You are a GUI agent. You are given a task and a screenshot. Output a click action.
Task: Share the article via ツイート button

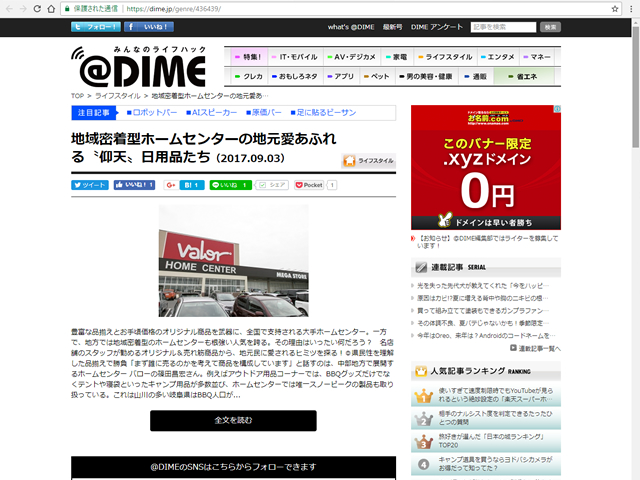coord(89,185)
